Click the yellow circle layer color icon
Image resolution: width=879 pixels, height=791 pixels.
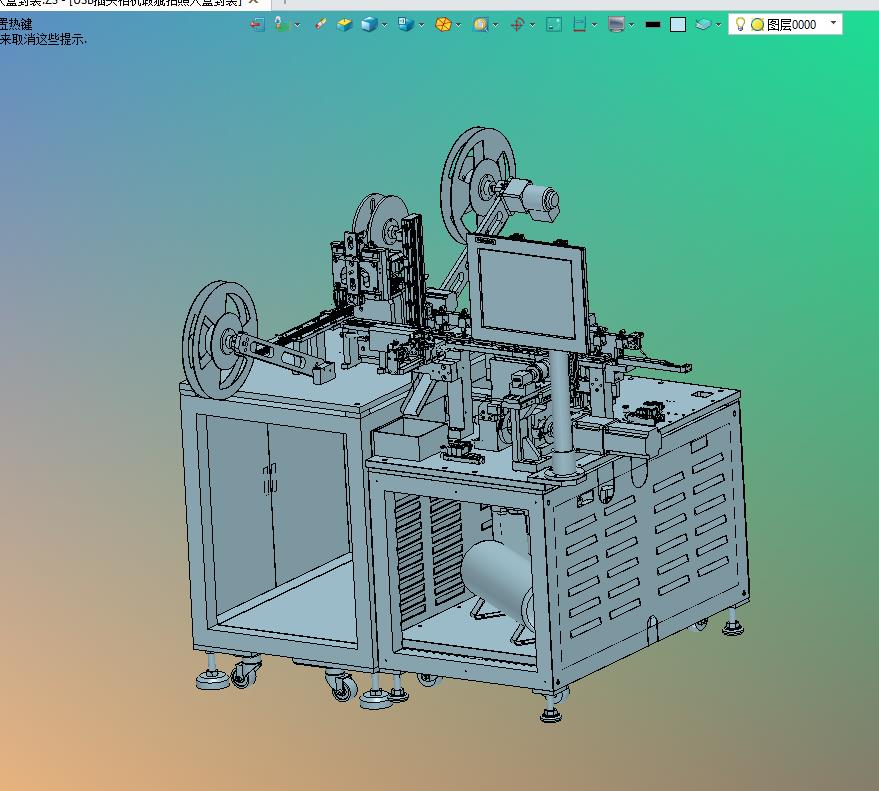(757, 25)
